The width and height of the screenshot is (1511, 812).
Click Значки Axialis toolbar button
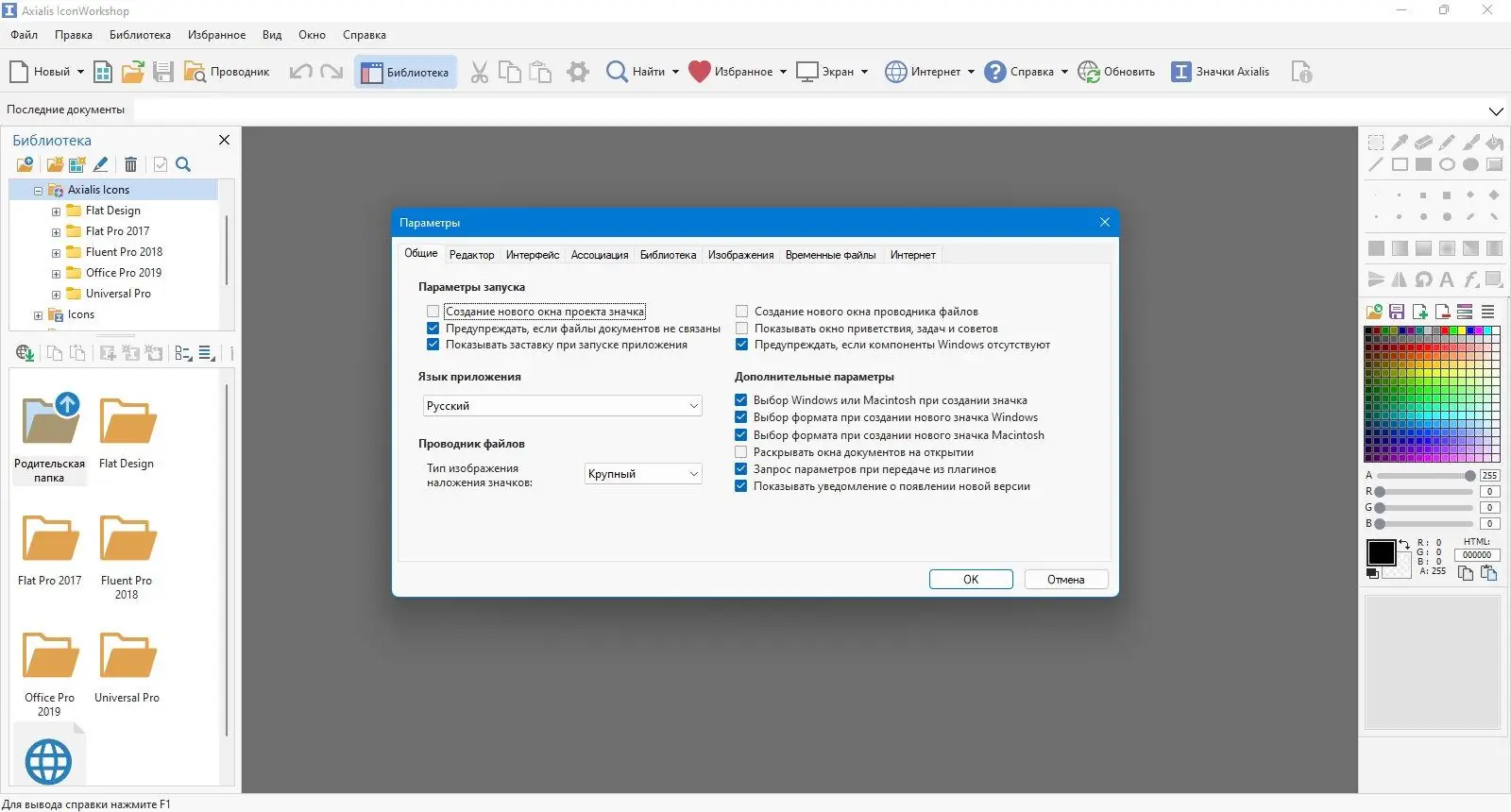pyautogui.click(x=1220, y=72)
